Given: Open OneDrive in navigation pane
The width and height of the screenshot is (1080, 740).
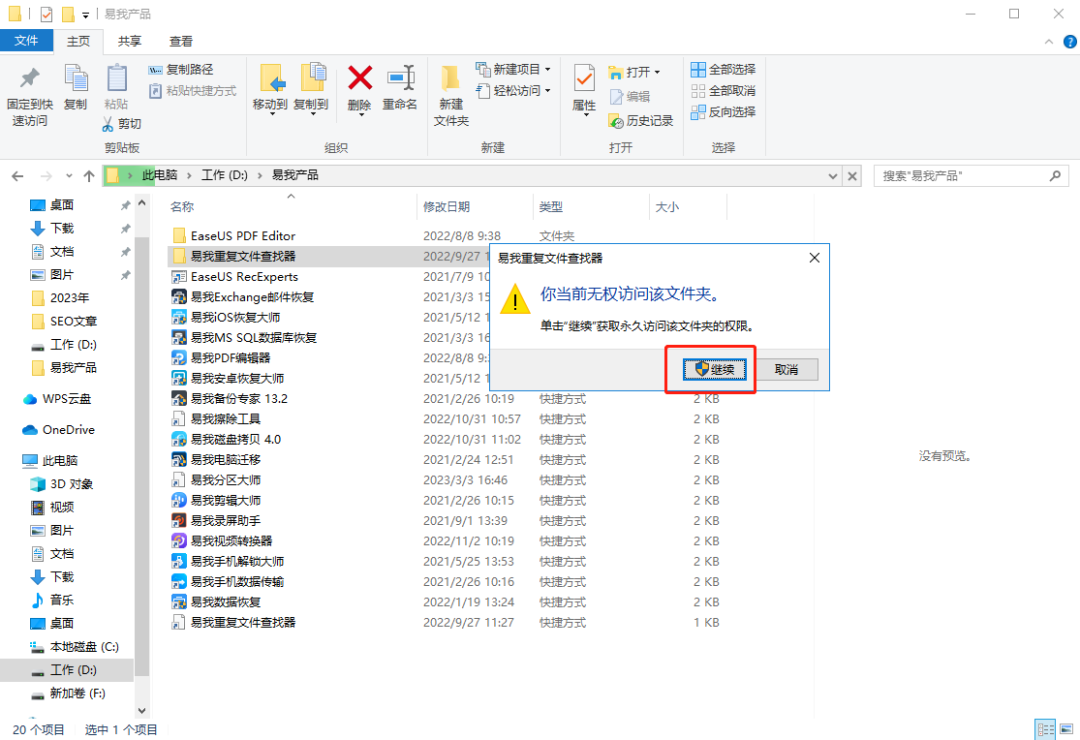Looking at the screenshot, I should pyautogui.click(x=59, y=430).
